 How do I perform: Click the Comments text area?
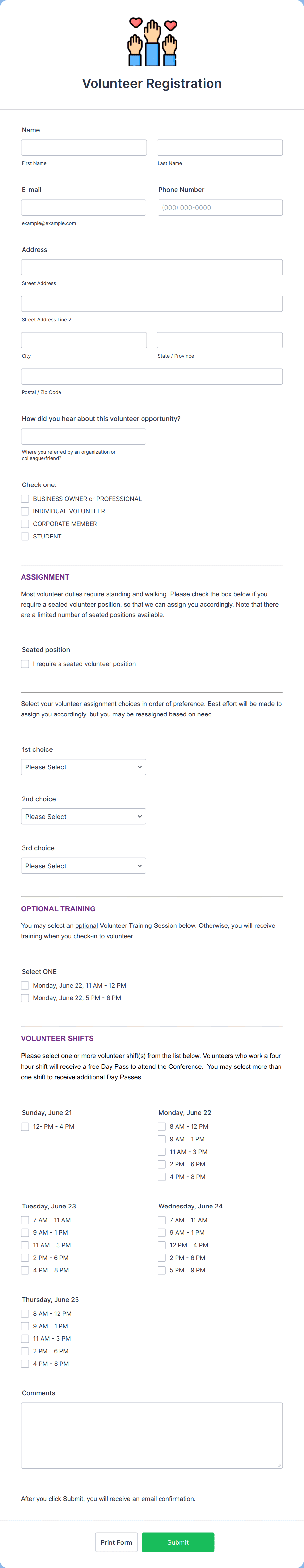point(152,1436)
